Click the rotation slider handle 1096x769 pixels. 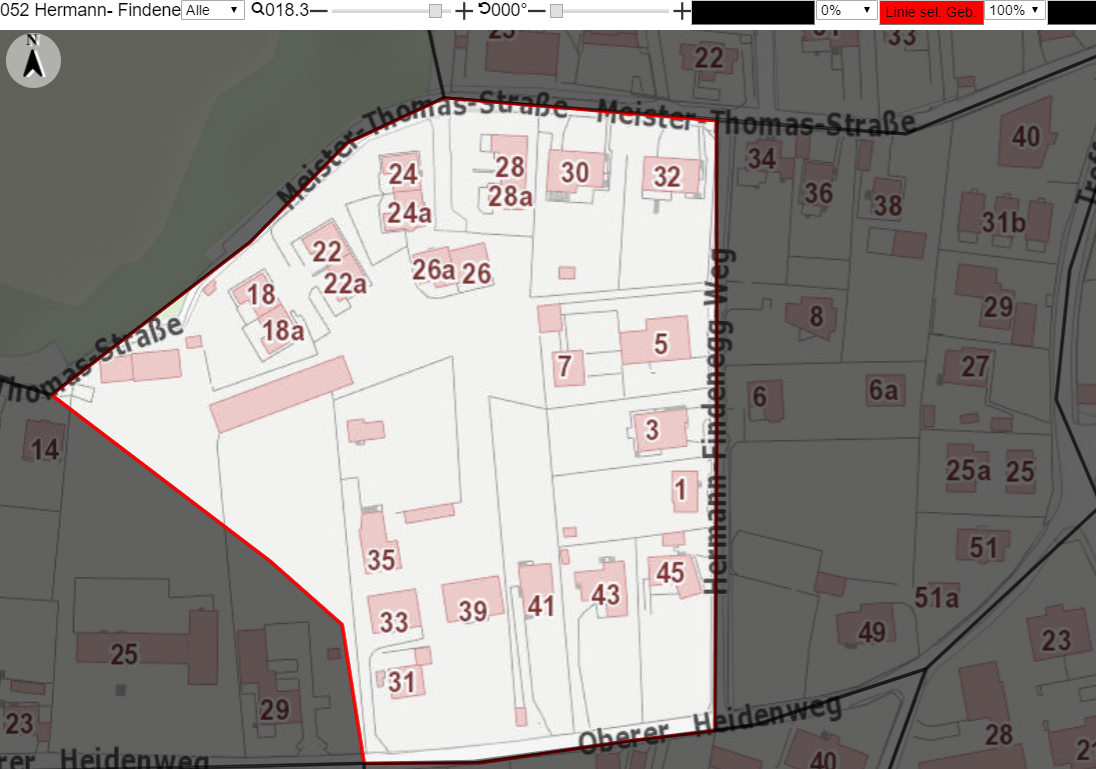(x=556, y=10)
